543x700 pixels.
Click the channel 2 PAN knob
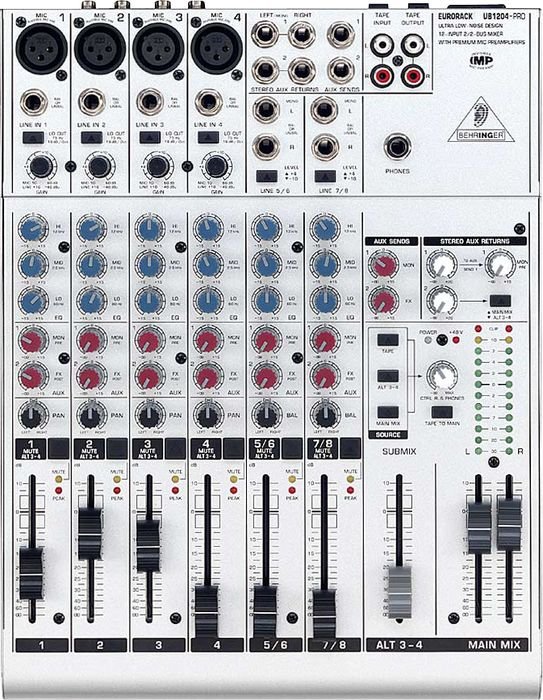(x=91, y=415)
